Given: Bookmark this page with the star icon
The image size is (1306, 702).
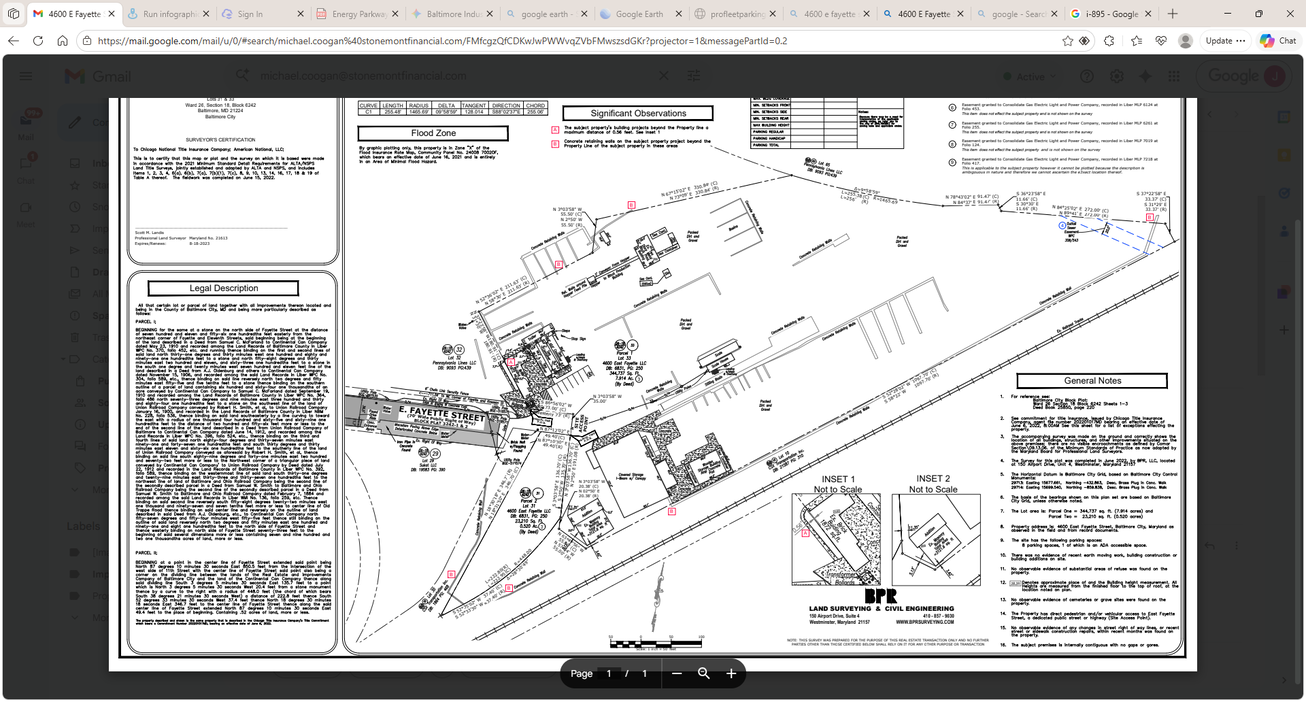Looking at the screenshot, I should pos(1068,41).
